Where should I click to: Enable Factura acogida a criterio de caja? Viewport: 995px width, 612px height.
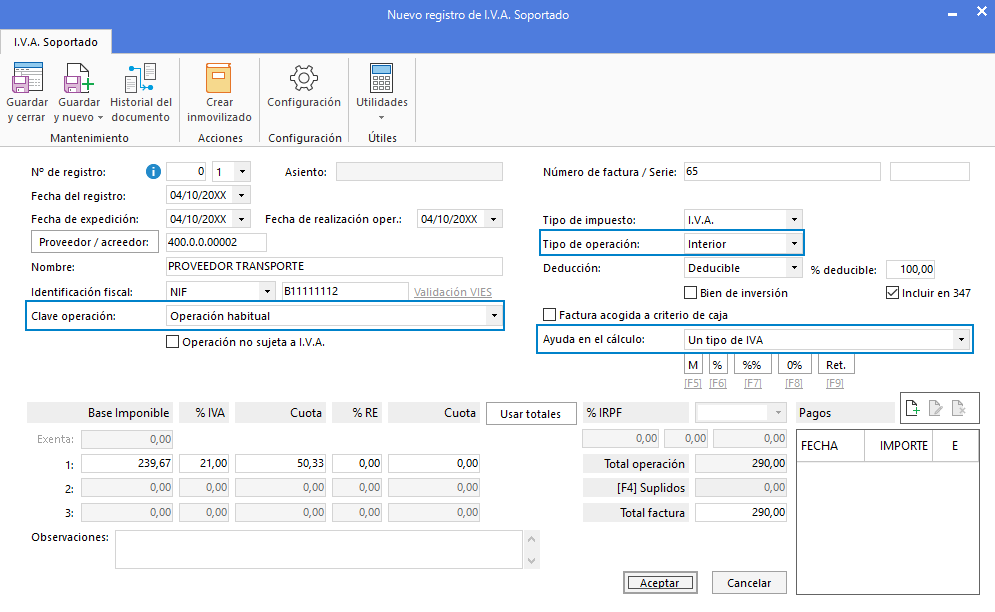pyautogui.click(x=550, y=315)
